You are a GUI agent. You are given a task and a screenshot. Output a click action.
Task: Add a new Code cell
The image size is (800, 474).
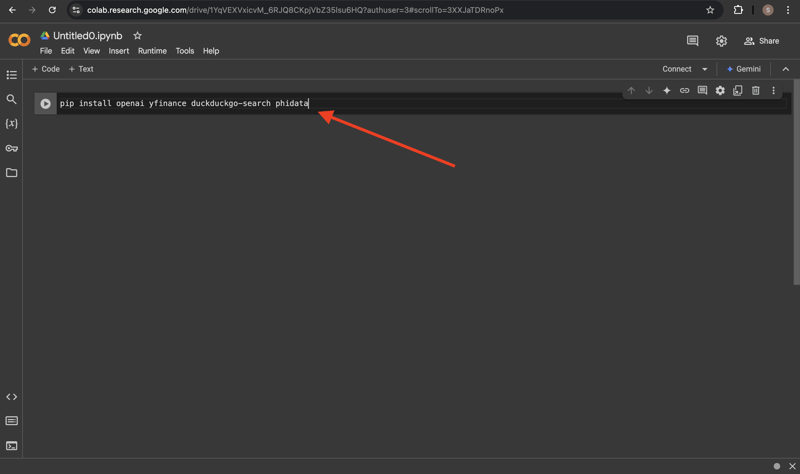pyautogui.click(x=46, y=69)
